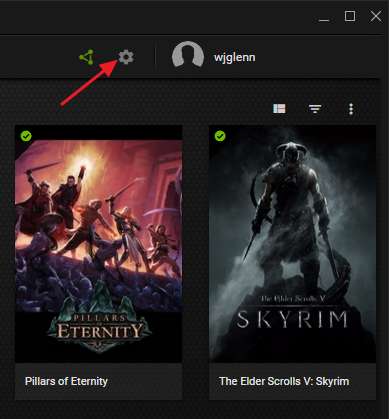Open the three-dot more options menu
This screenshot has width=389, height=419.
pyautogui.click(x=351, y=109)
